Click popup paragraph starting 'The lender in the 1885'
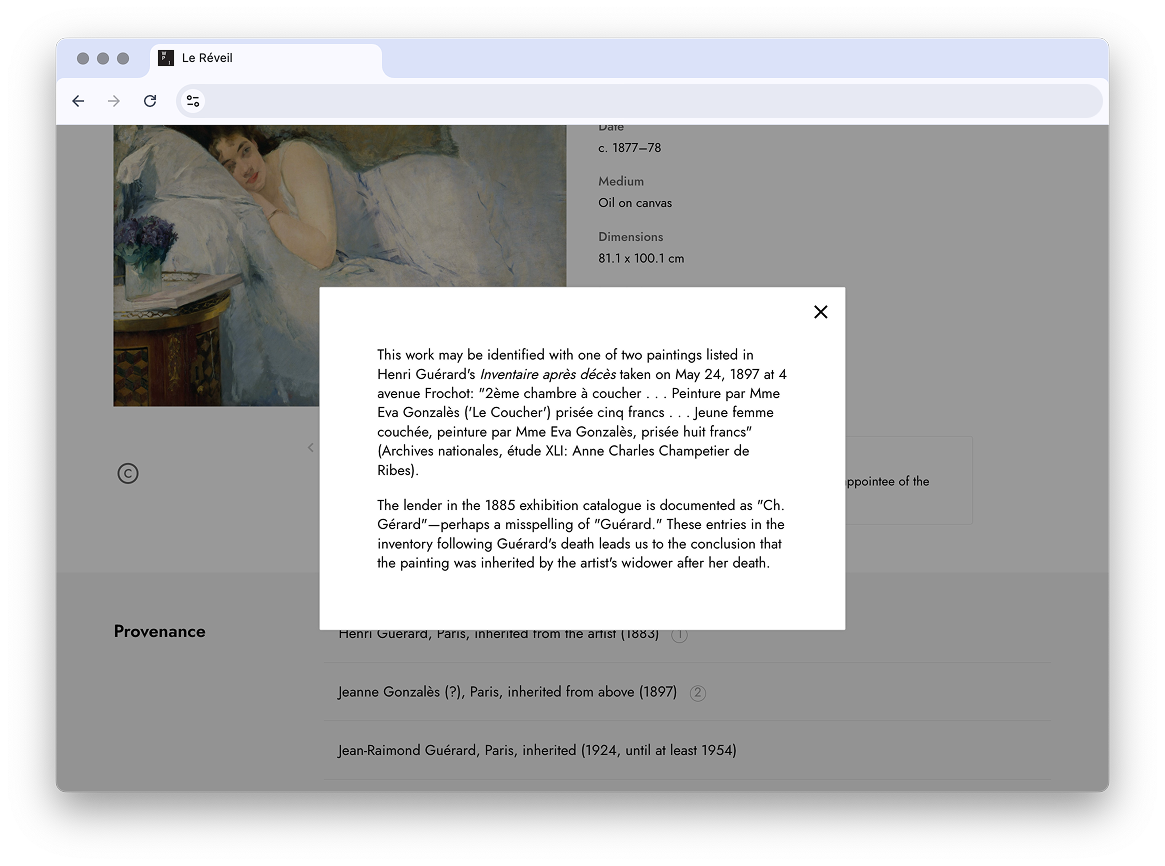 581,534
